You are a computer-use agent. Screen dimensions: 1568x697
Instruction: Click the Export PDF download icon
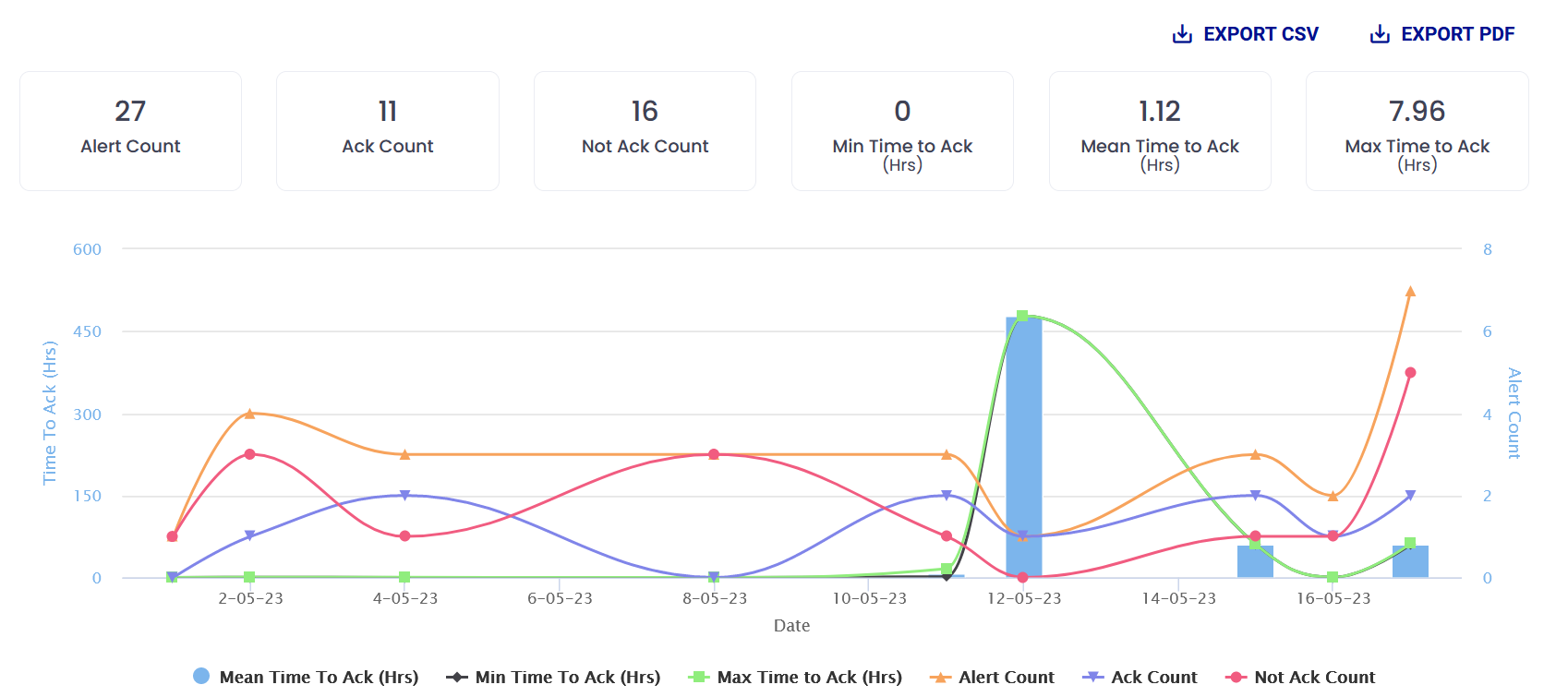pyautogui.click(x=1380, y=35)
